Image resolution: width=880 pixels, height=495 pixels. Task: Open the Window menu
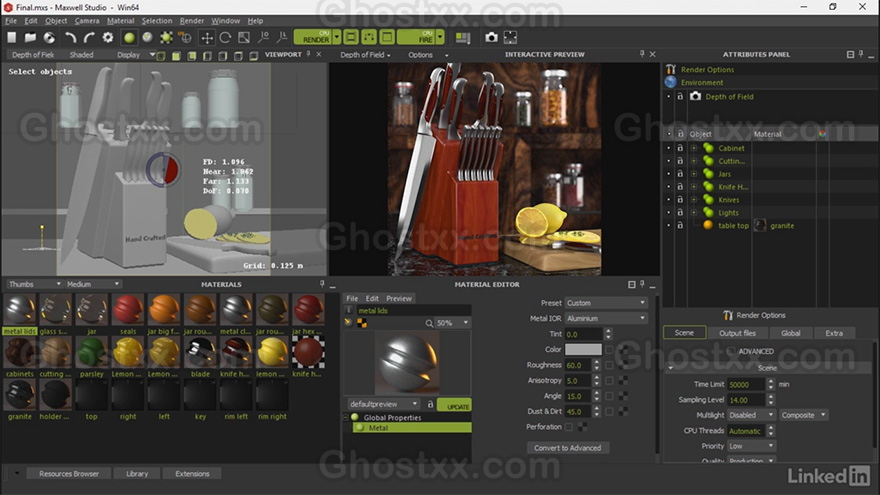(226, 21)
